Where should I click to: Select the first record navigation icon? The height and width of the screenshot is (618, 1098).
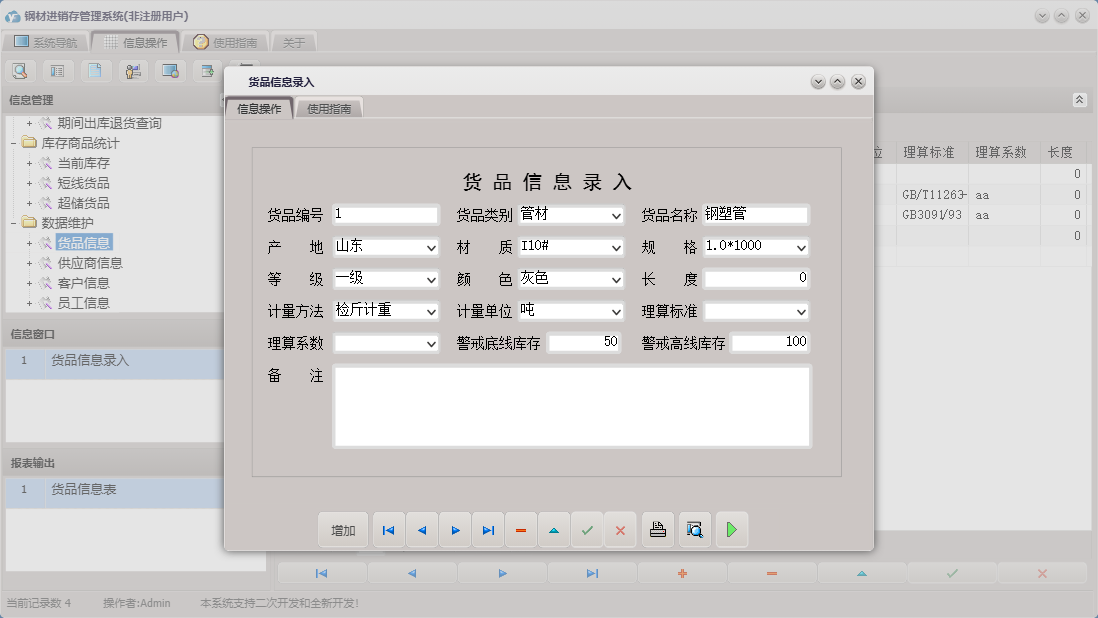coord(388,529)
